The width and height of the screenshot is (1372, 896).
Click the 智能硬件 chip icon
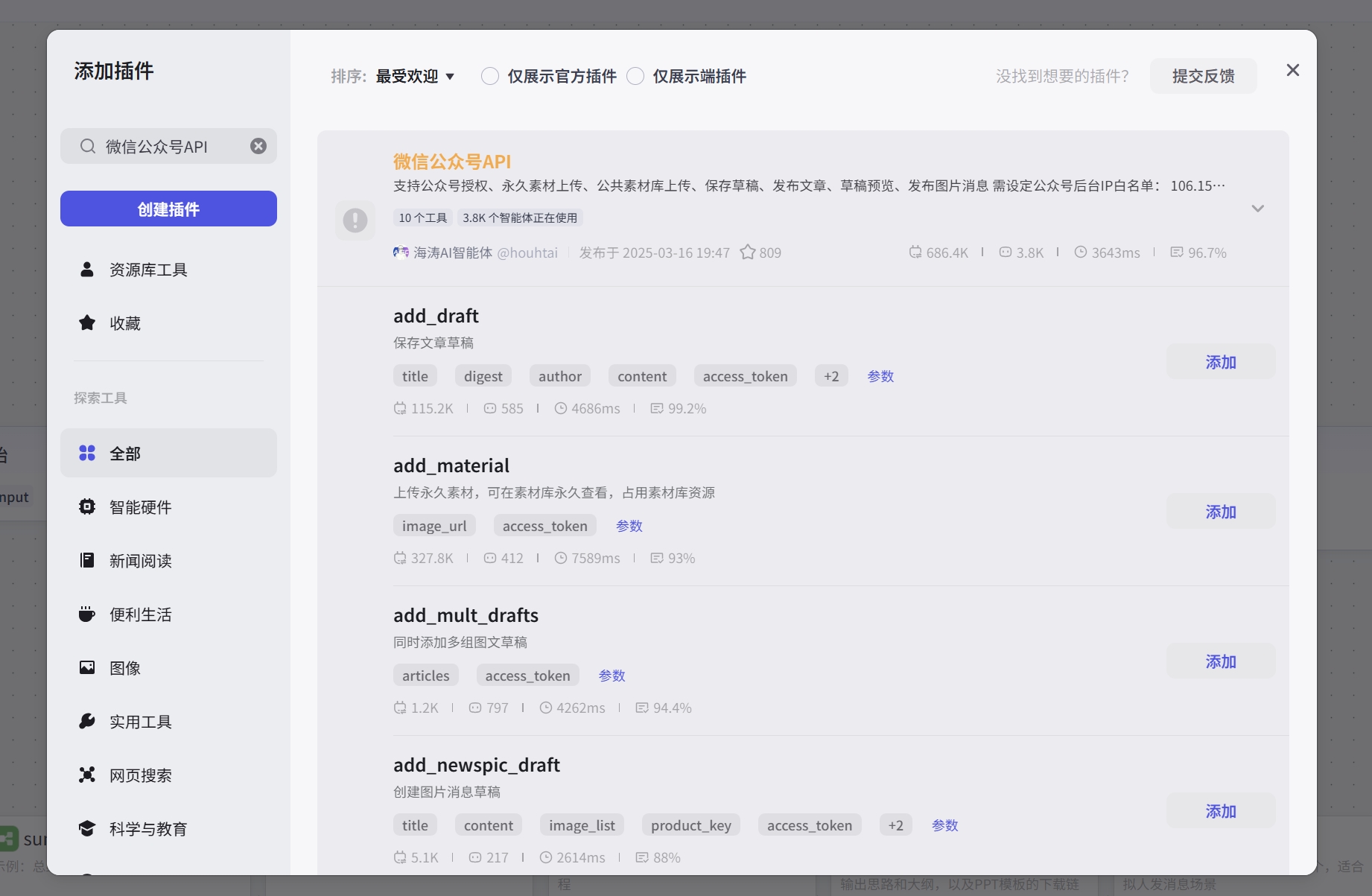(x=87, y=506)
